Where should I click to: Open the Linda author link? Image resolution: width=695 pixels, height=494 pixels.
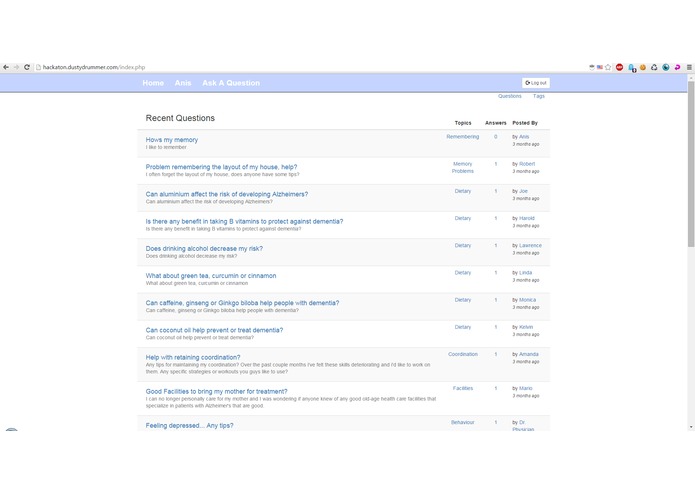(x=525, y=273)
